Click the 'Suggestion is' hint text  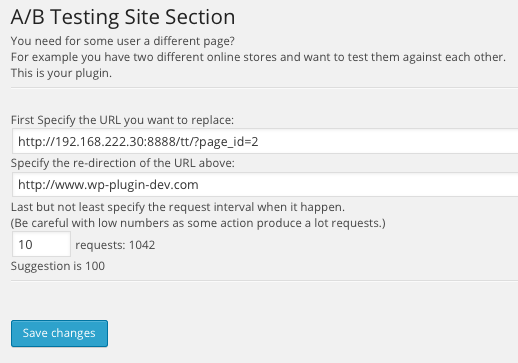[46, 266]
